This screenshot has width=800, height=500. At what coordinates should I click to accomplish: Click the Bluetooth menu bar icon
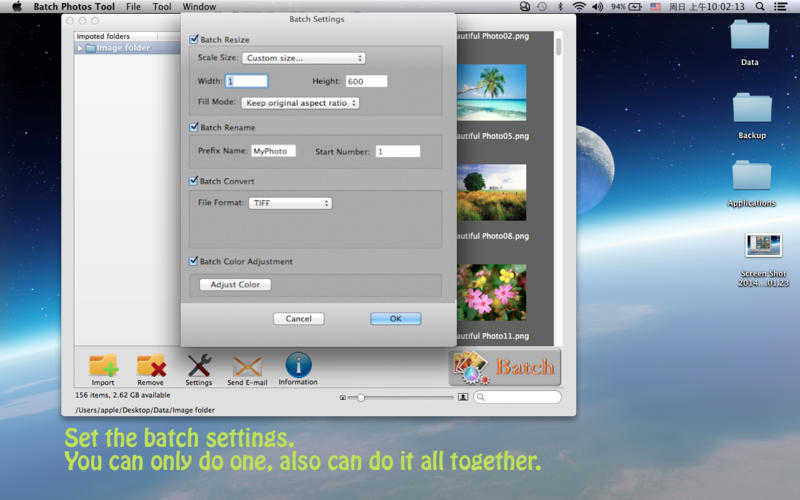pyautogui.click(x=560, y=7)
